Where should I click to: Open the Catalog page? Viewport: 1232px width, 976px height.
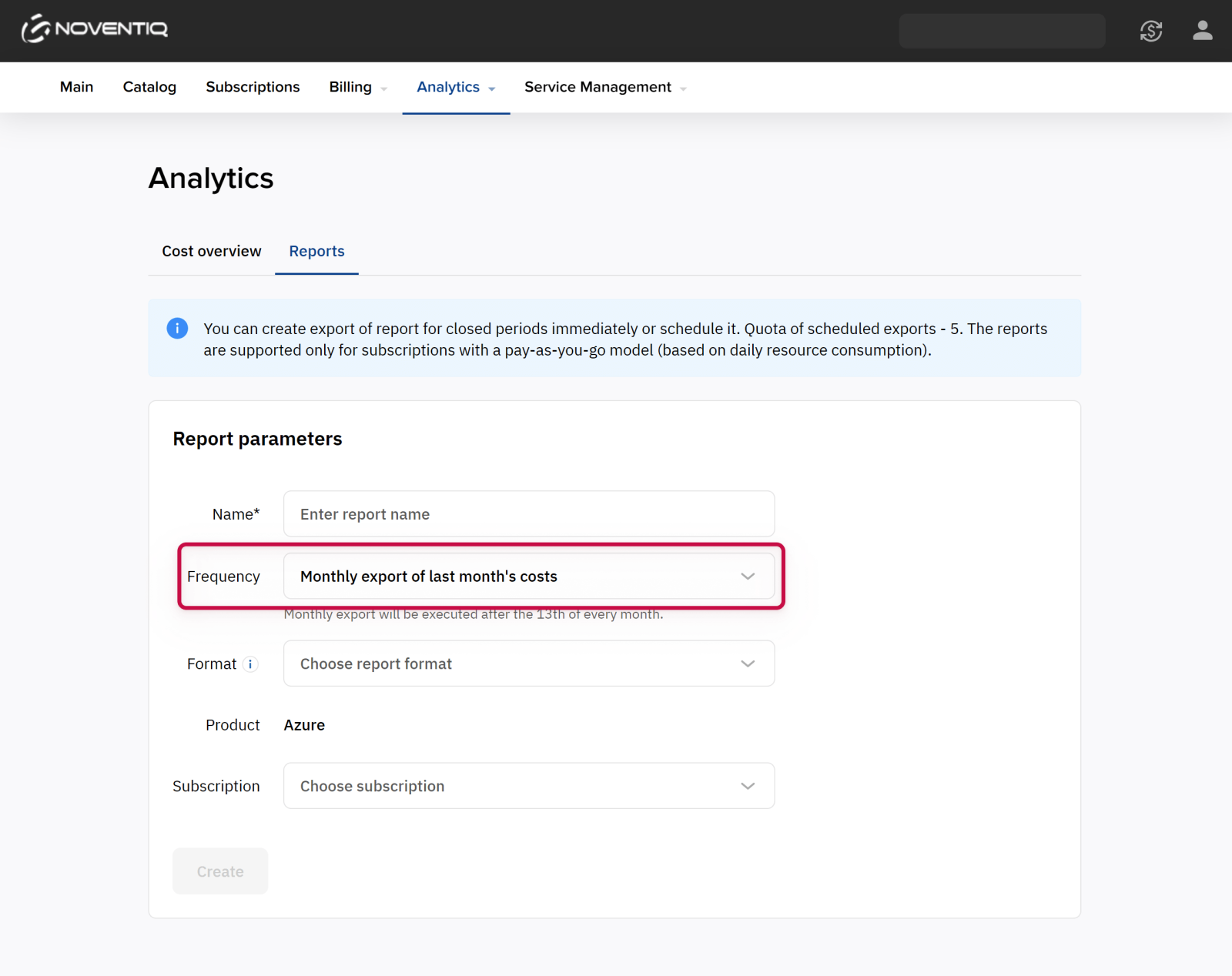pyautogui.click(x=149, y=87)
